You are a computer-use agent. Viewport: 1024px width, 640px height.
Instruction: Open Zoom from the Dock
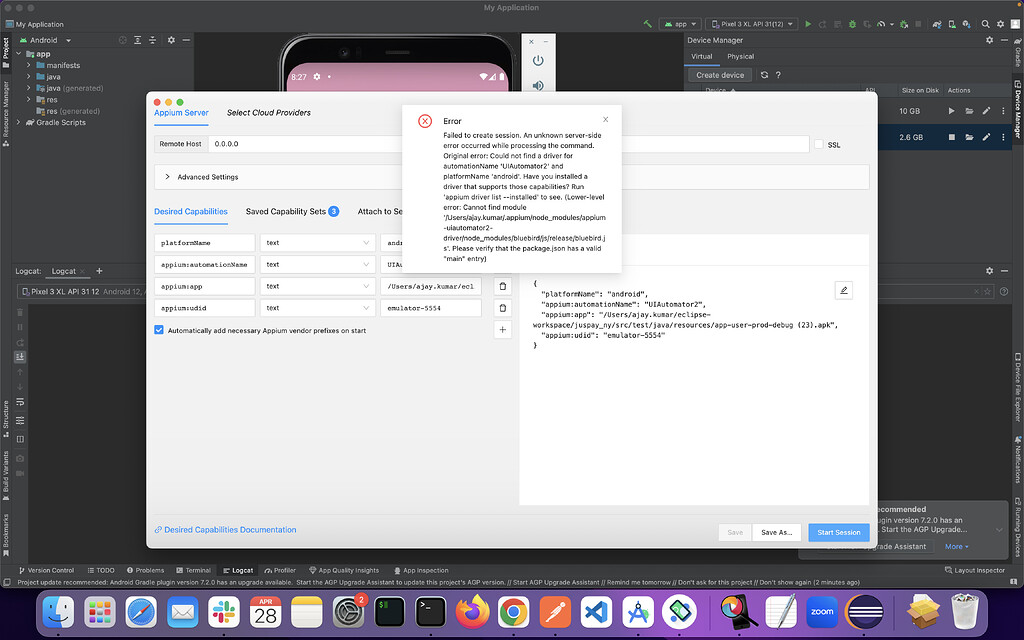click(821, 611)
